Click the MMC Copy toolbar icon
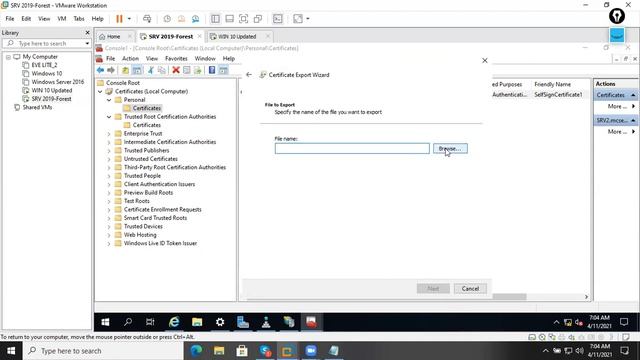Screen dimensions: 640x360 (x=162, y=70)
